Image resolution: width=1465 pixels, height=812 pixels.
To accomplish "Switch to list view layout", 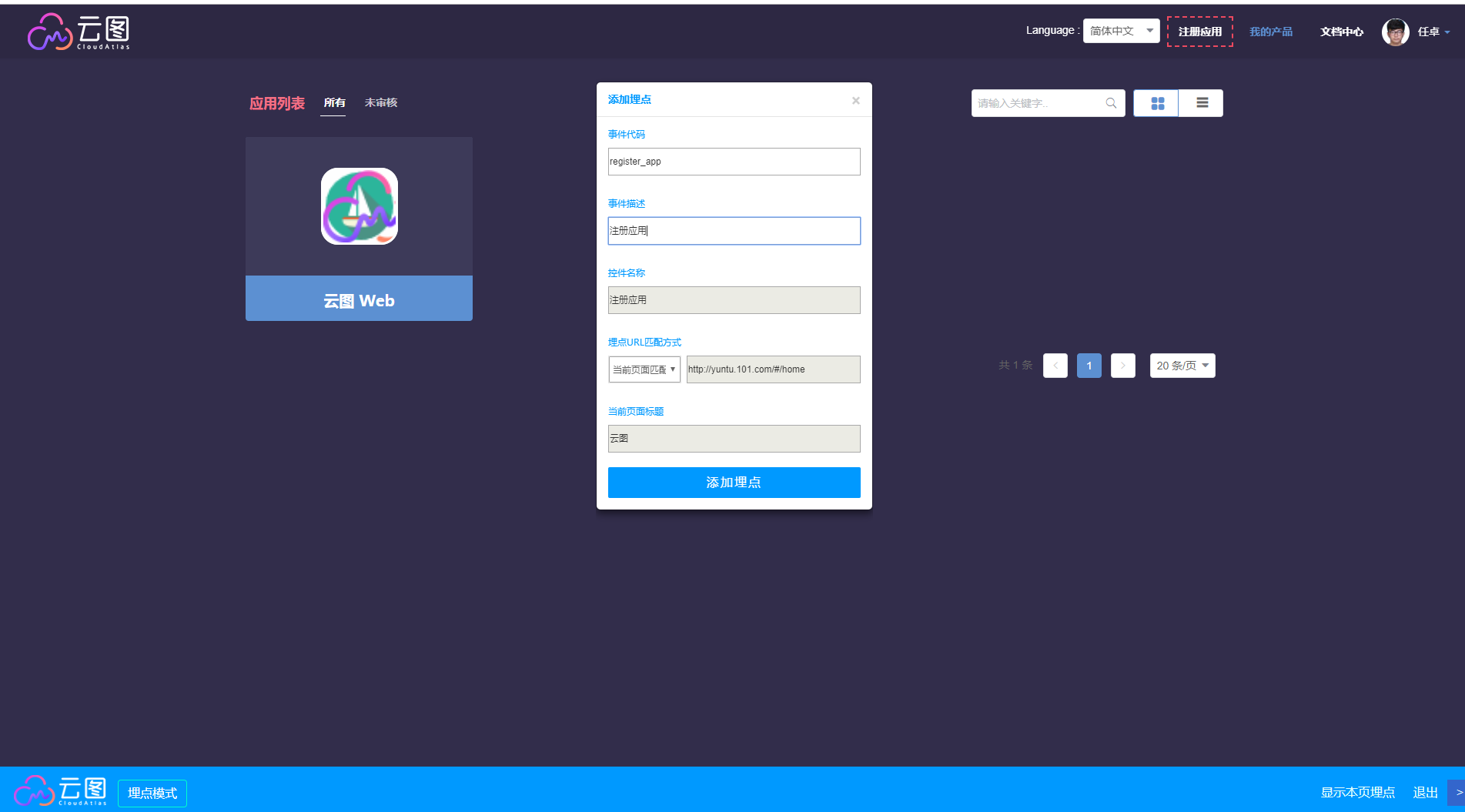I will [x=1201, y=103].
